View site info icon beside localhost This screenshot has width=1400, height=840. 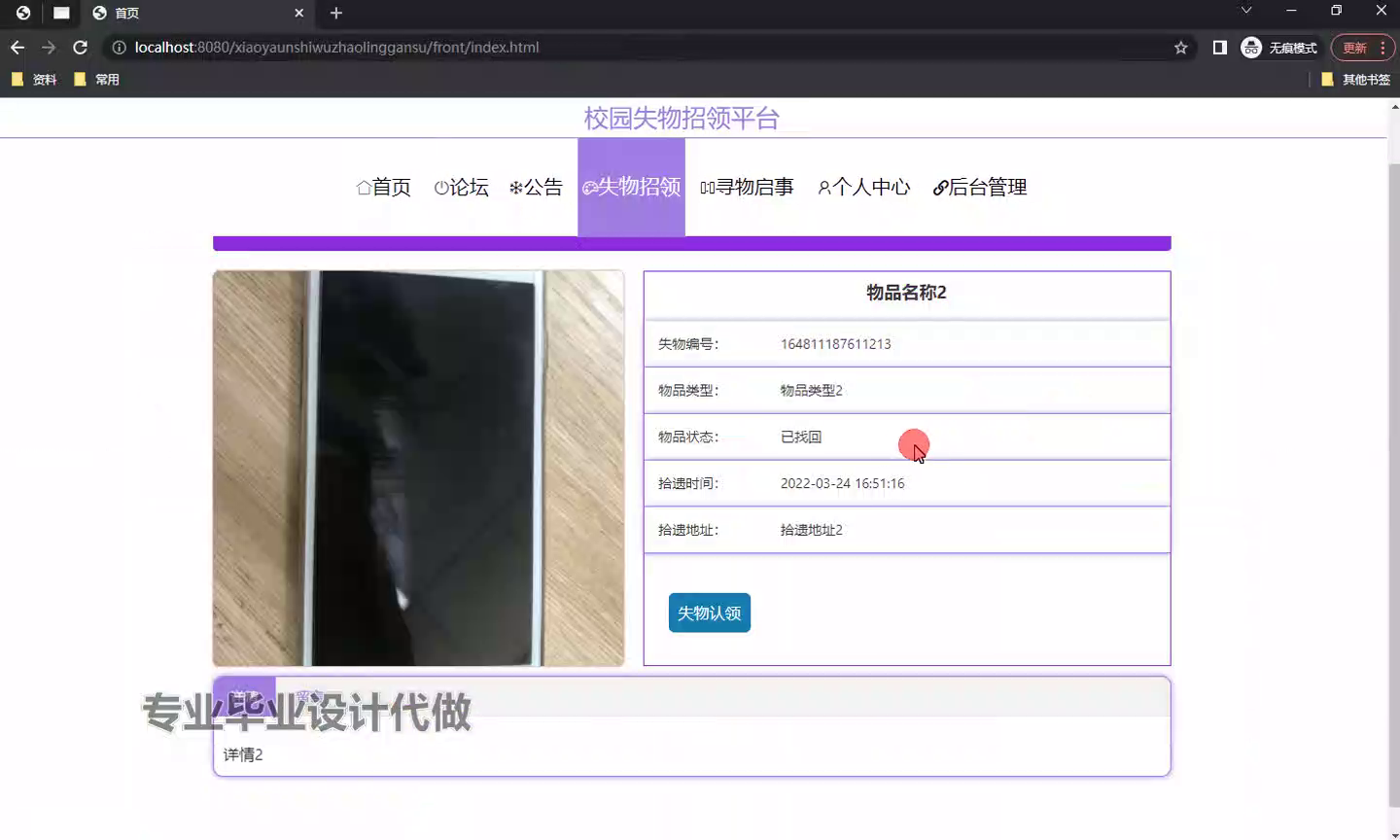(119, 47)
